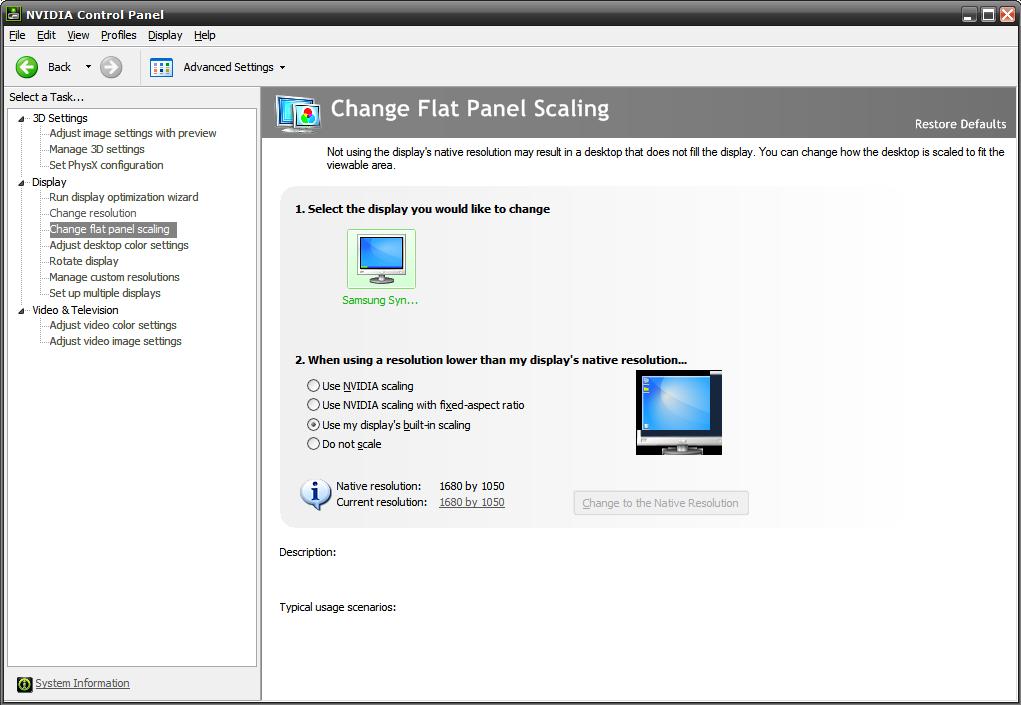The width and height of the screenshot is (1021, 705).
Task: Open Set PhysX configuration
Action: click(x=106, y=165)
